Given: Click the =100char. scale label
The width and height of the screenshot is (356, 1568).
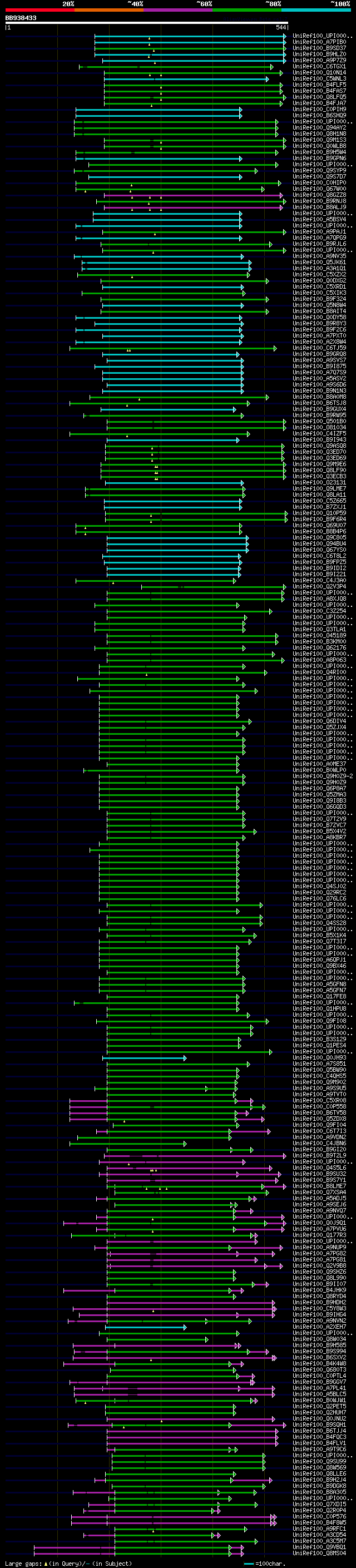Looking at the screenshot, I should [271, 1563].
